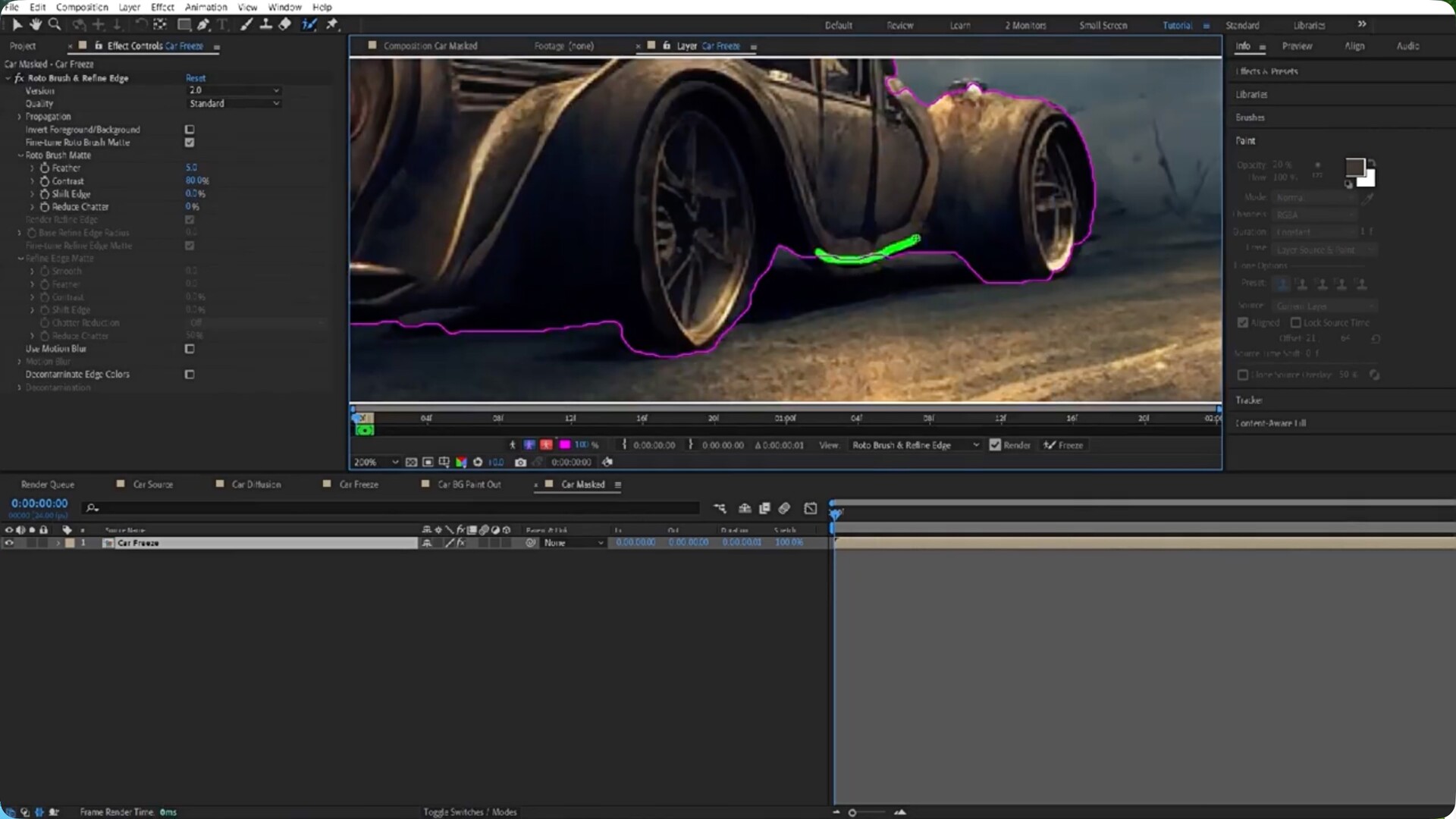Screen dimensions: 1456x819
Task: Select the Pen tool in toolbar
Action: click(x=203, y=24)
